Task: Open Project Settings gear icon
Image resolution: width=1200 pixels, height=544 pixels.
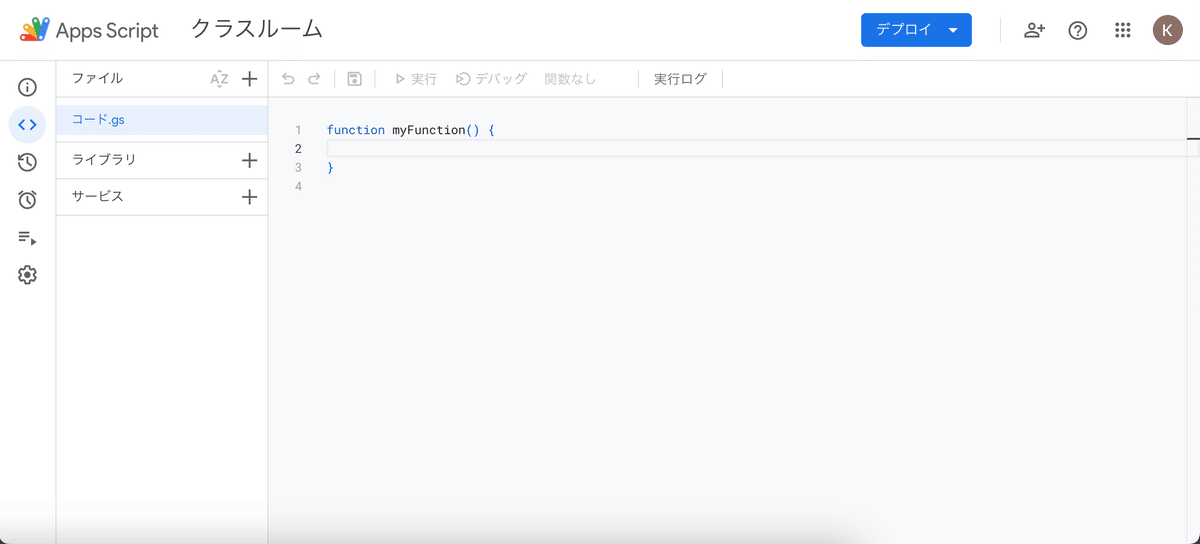Action: tap(28, 274)
